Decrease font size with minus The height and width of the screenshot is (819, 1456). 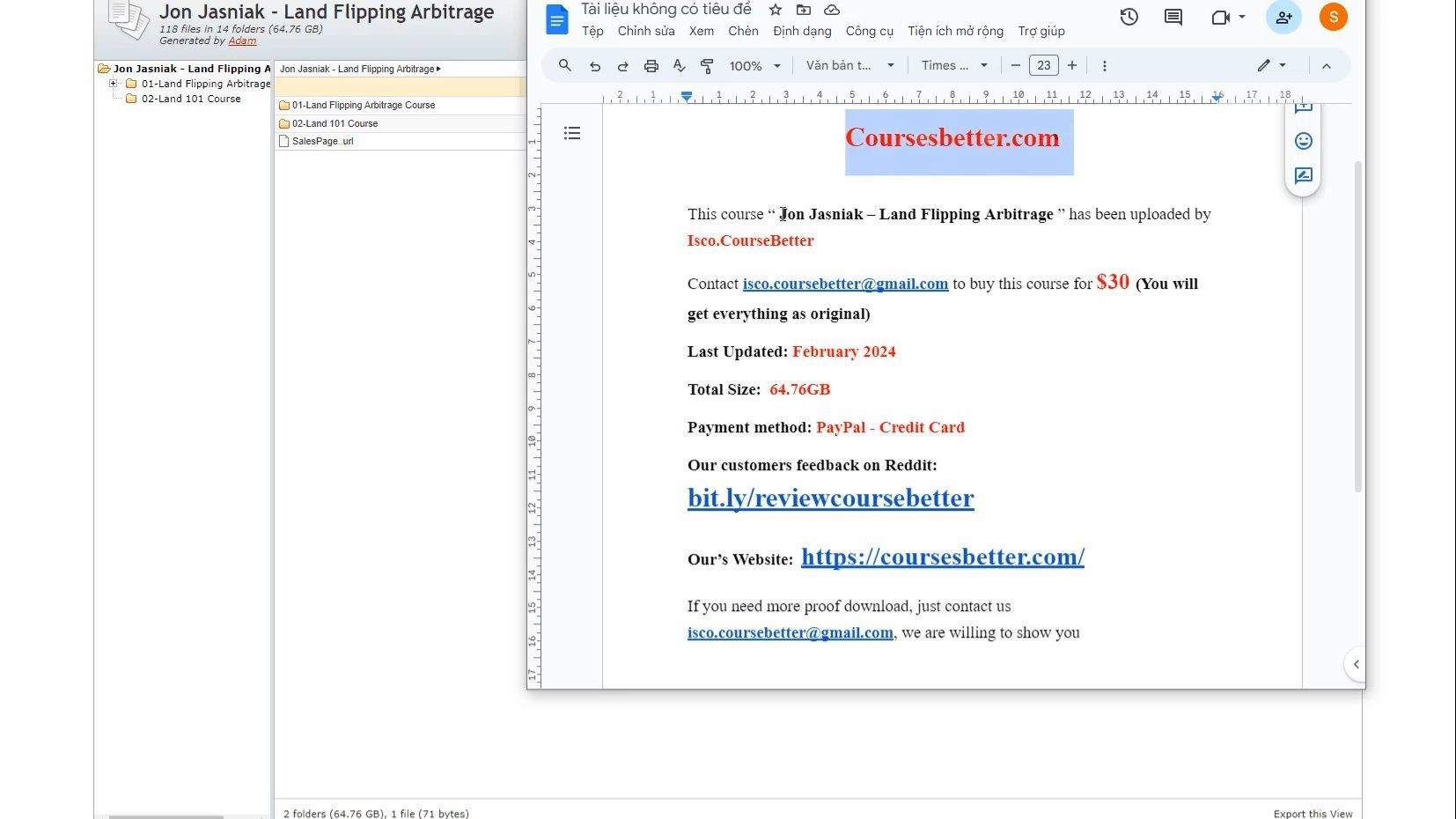click(1016, 65)
